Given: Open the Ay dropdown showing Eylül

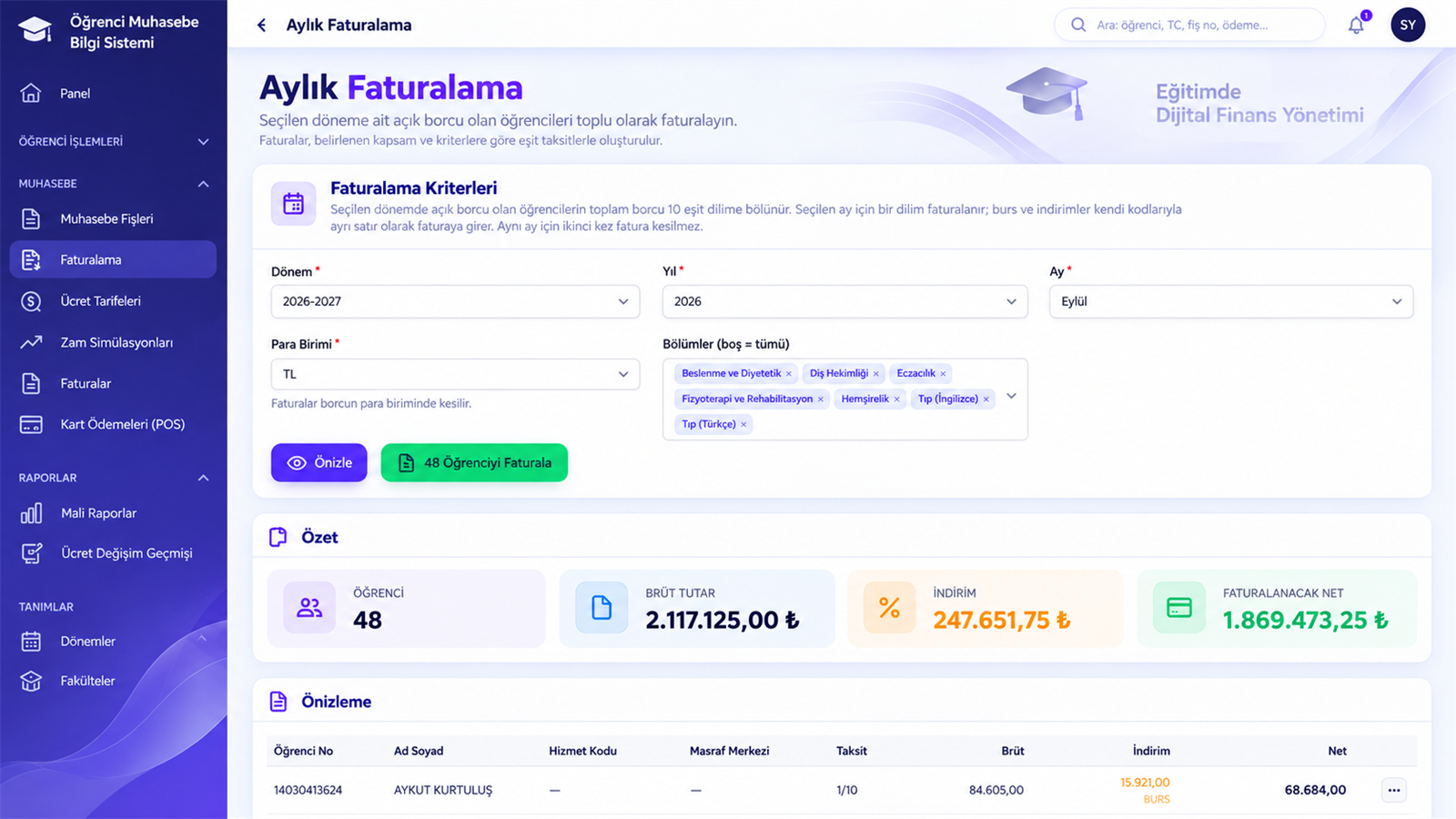Looking at the screenshot, I should (1231, 301).
